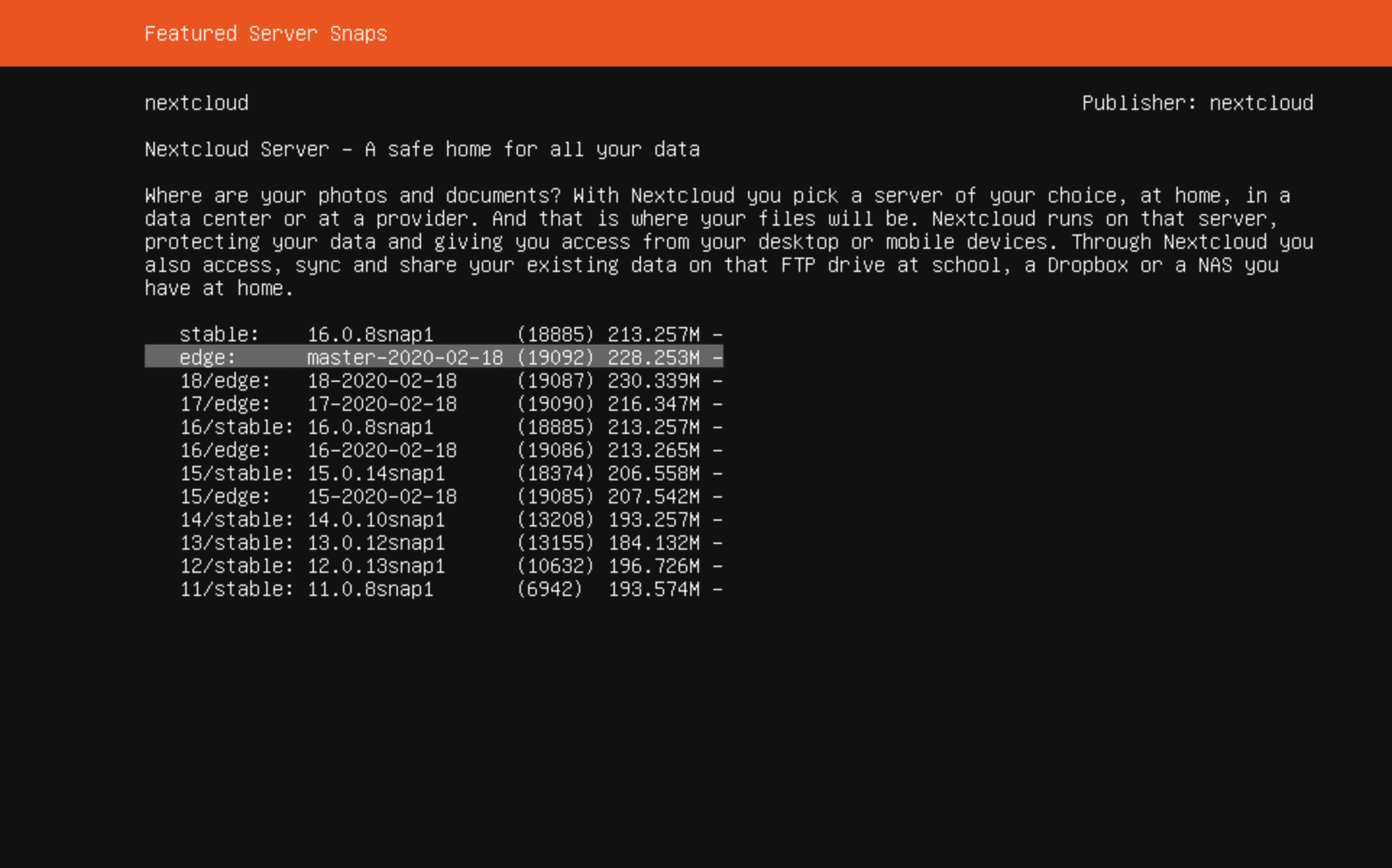Click the Featured Server Snaps header title

click(266, 33)
